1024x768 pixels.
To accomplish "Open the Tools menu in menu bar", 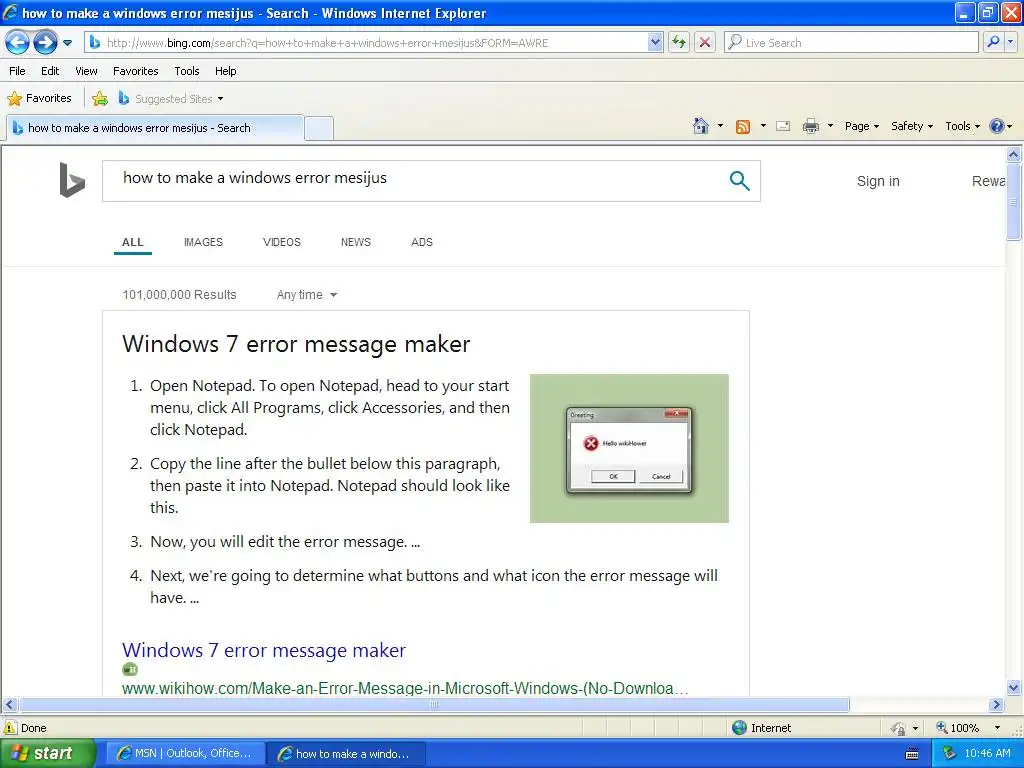I will pos(187,71).
